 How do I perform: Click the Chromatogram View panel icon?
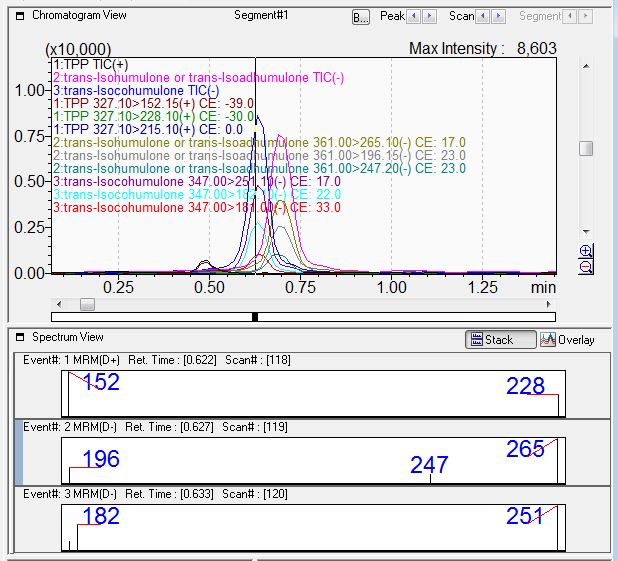20,16
